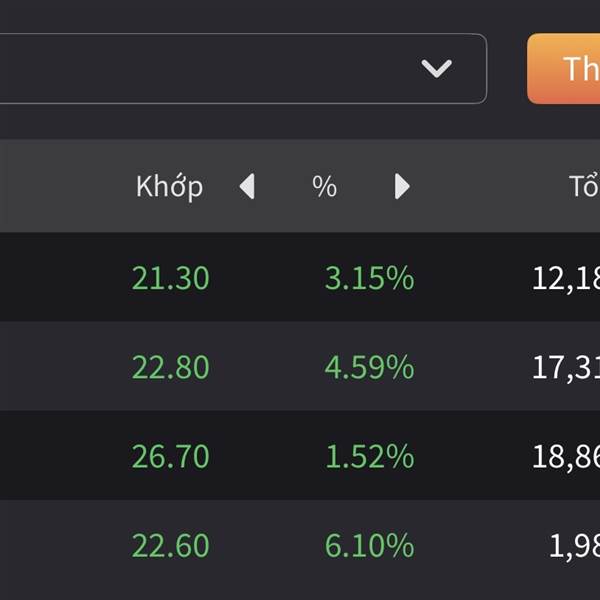Sort by the Khớp column header
The image size is (600, 600).
pos(170,187)
